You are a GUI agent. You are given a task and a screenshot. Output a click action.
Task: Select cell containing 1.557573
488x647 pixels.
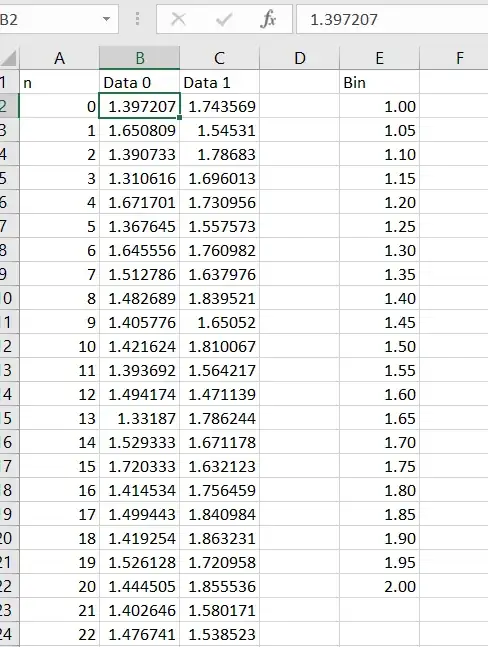(219, 226)
